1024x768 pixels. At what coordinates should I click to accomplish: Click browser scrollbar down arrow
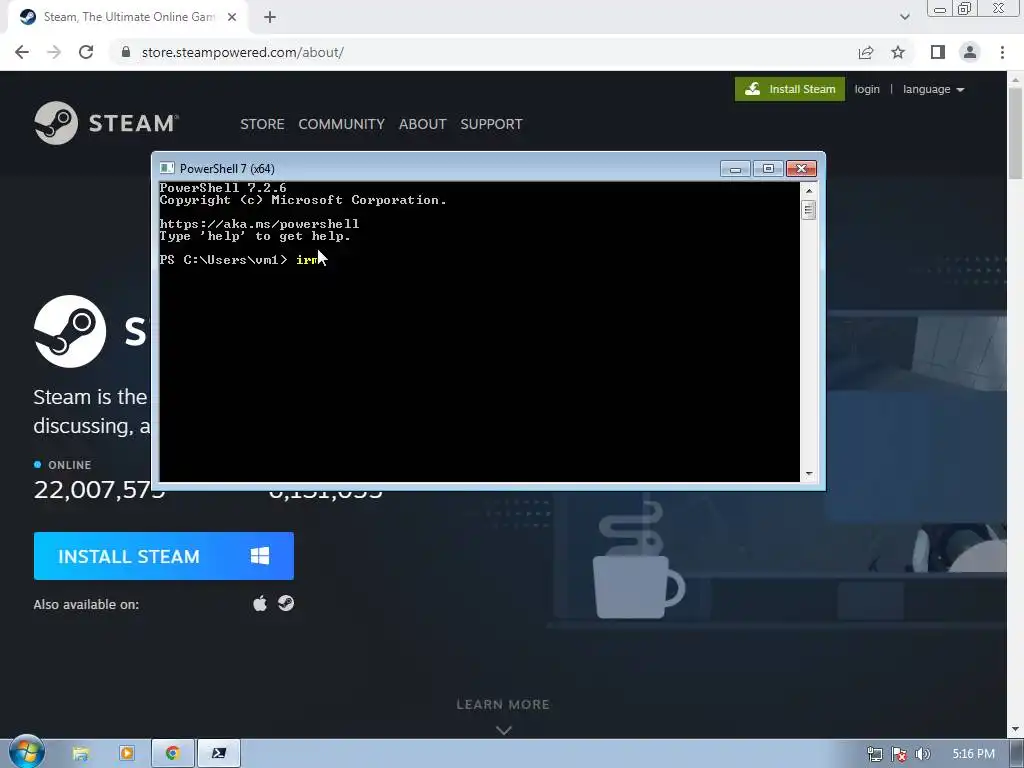1015,729
